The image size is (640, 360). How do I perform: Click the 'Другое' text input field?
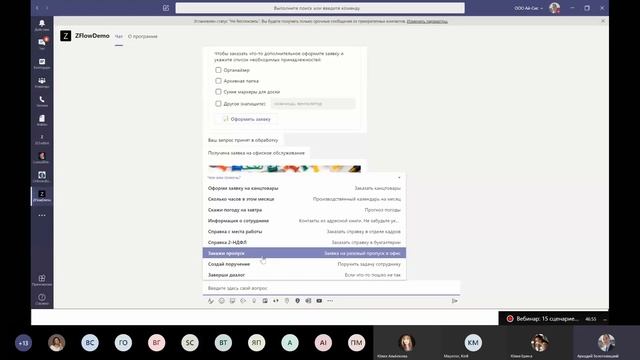click(x=313, y=104)
